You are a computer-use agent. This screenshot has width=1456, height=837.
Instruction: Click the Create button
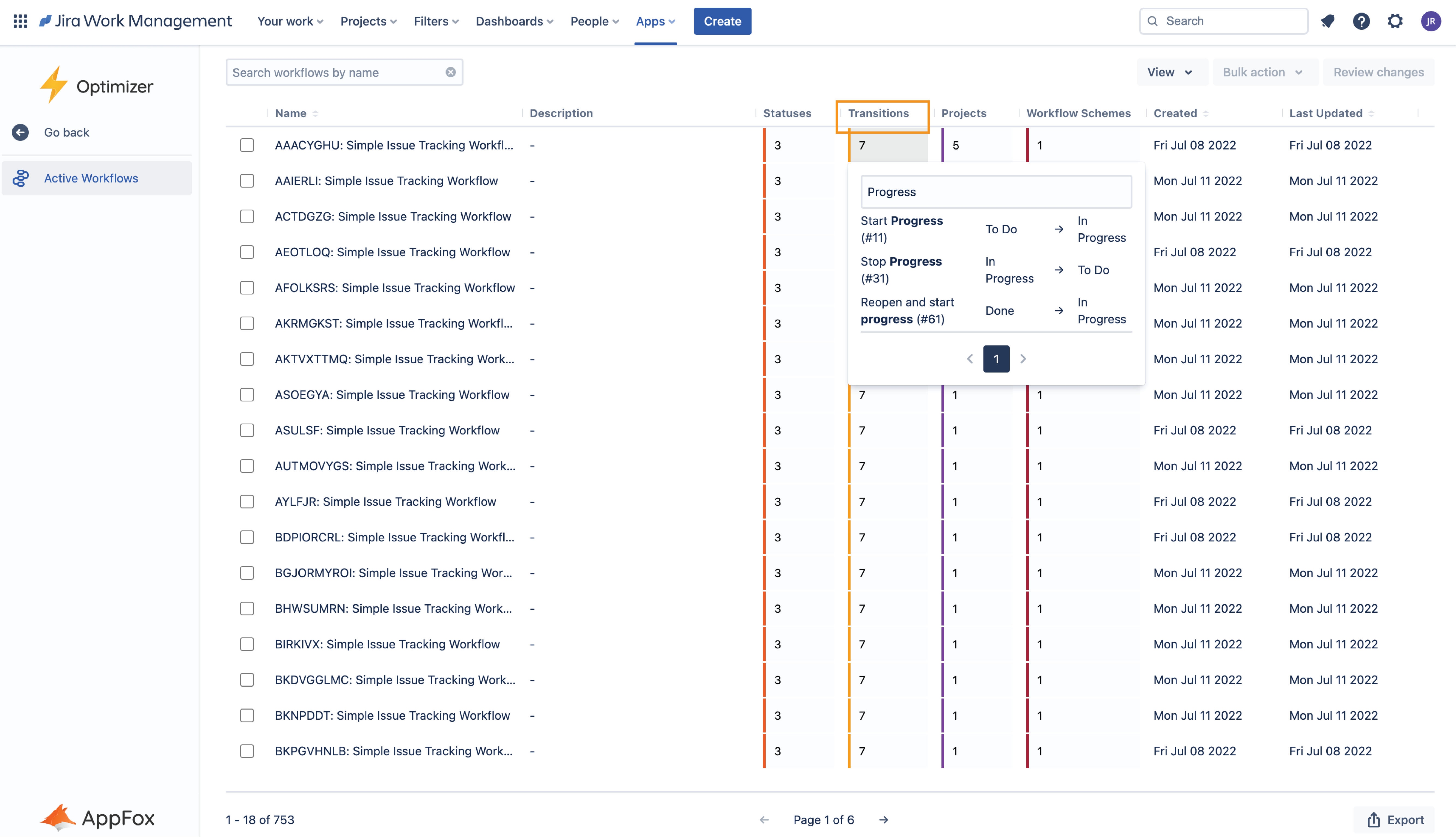point(722,21)
